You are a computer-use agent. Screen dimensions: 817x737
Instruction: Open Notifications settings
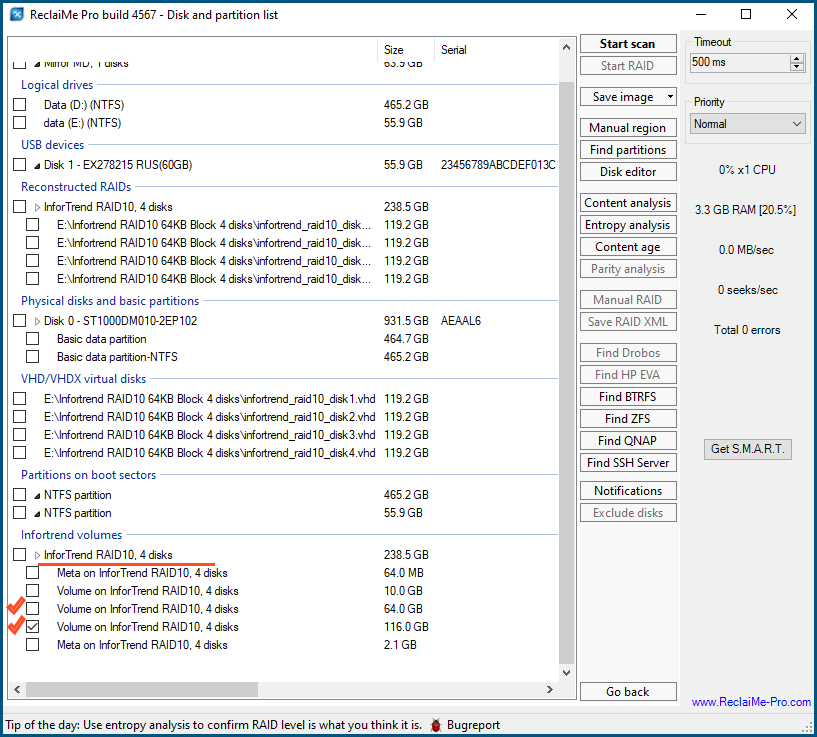(628, 490)
